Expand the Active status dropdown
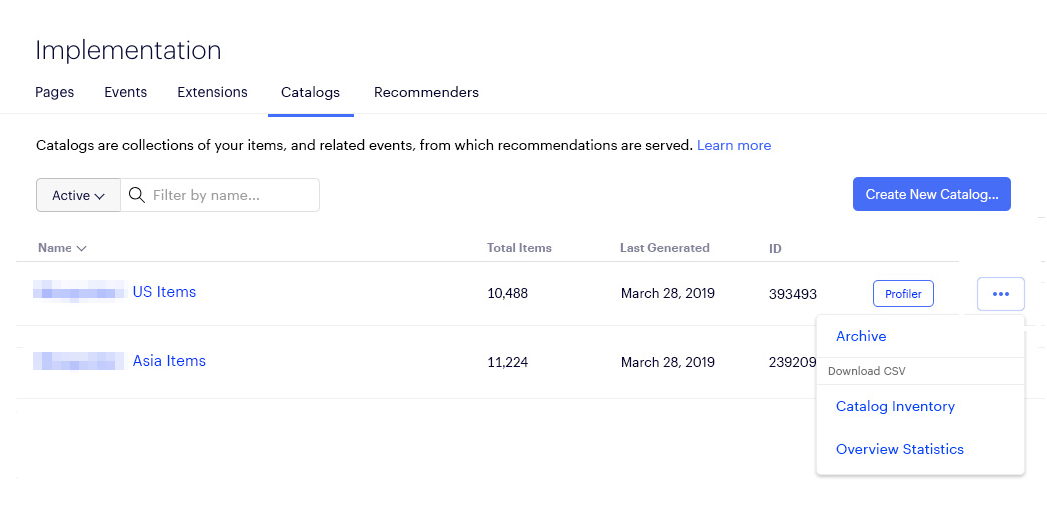 pos(78,196)
